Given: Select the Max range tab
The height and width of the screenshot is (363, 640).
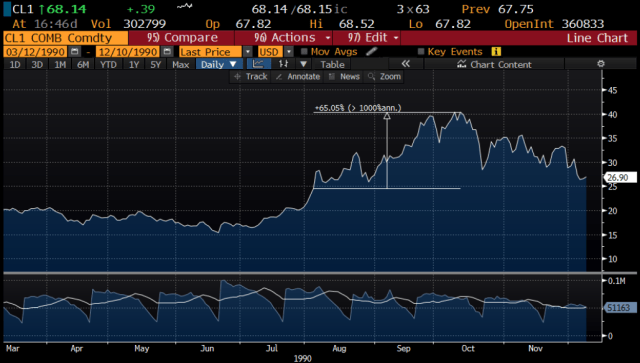Looking at the screenshot, I should coord(180,64).
